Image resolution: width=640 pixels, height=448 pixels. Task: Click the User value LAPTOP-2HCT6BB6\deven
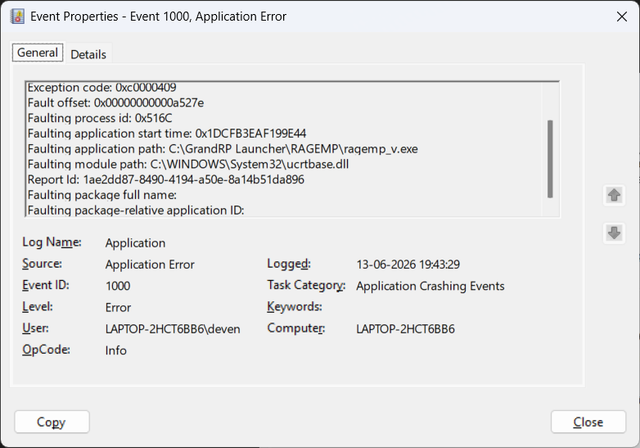point(173,329)
